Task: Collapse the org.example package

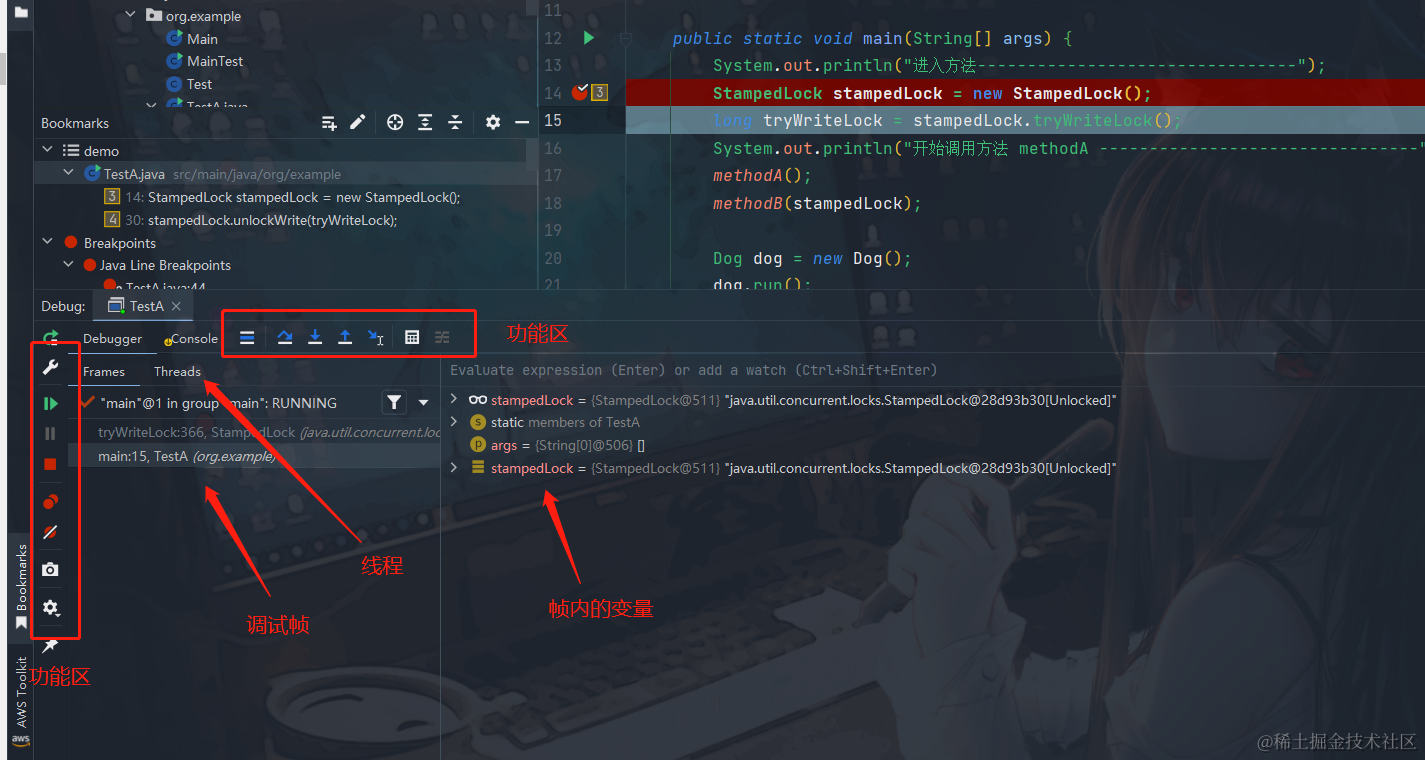Action: [x=131, y=16]
